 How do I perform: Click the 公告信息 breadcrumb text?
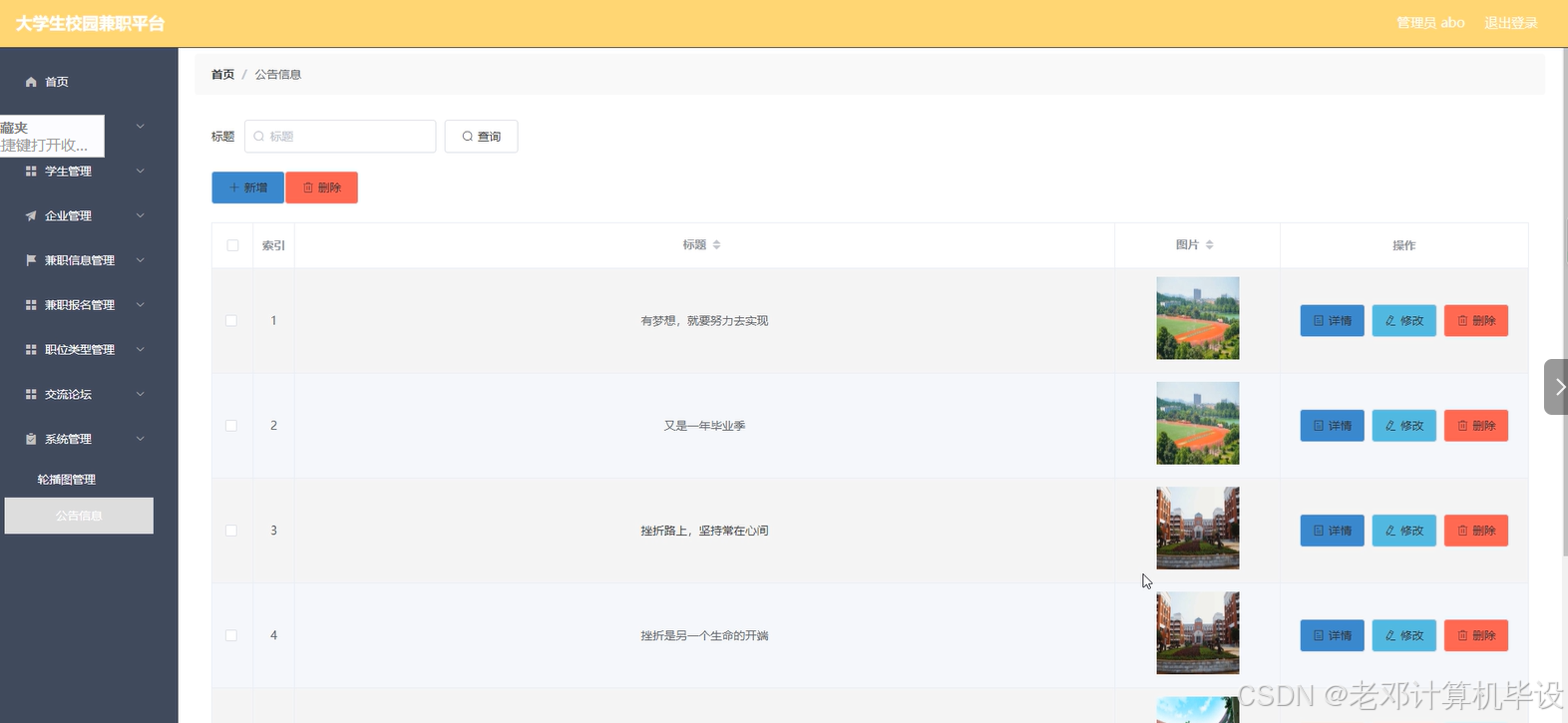coord(277,75)
